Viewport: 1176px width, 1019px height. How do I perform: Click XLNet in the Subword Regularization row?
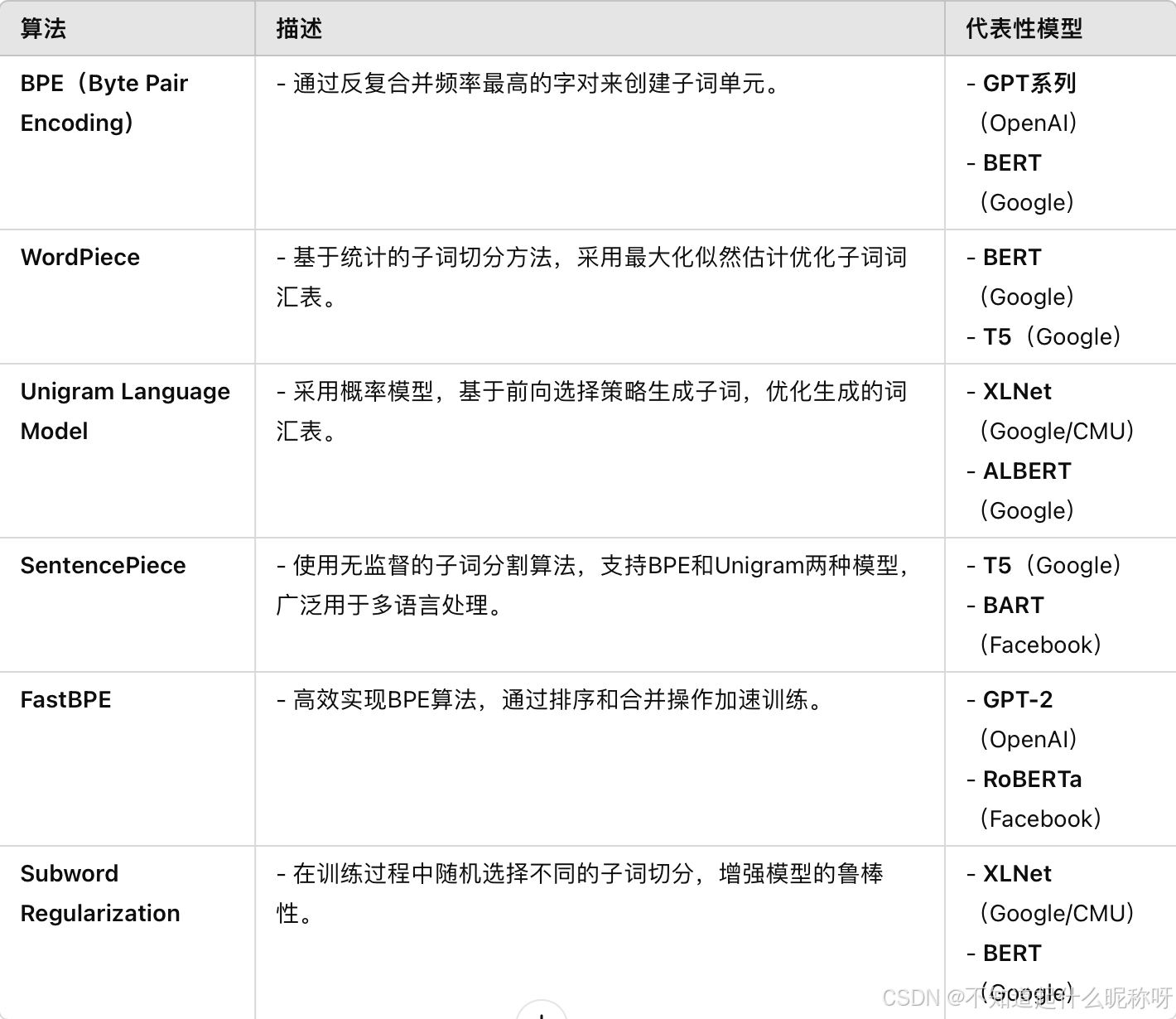1017,874
